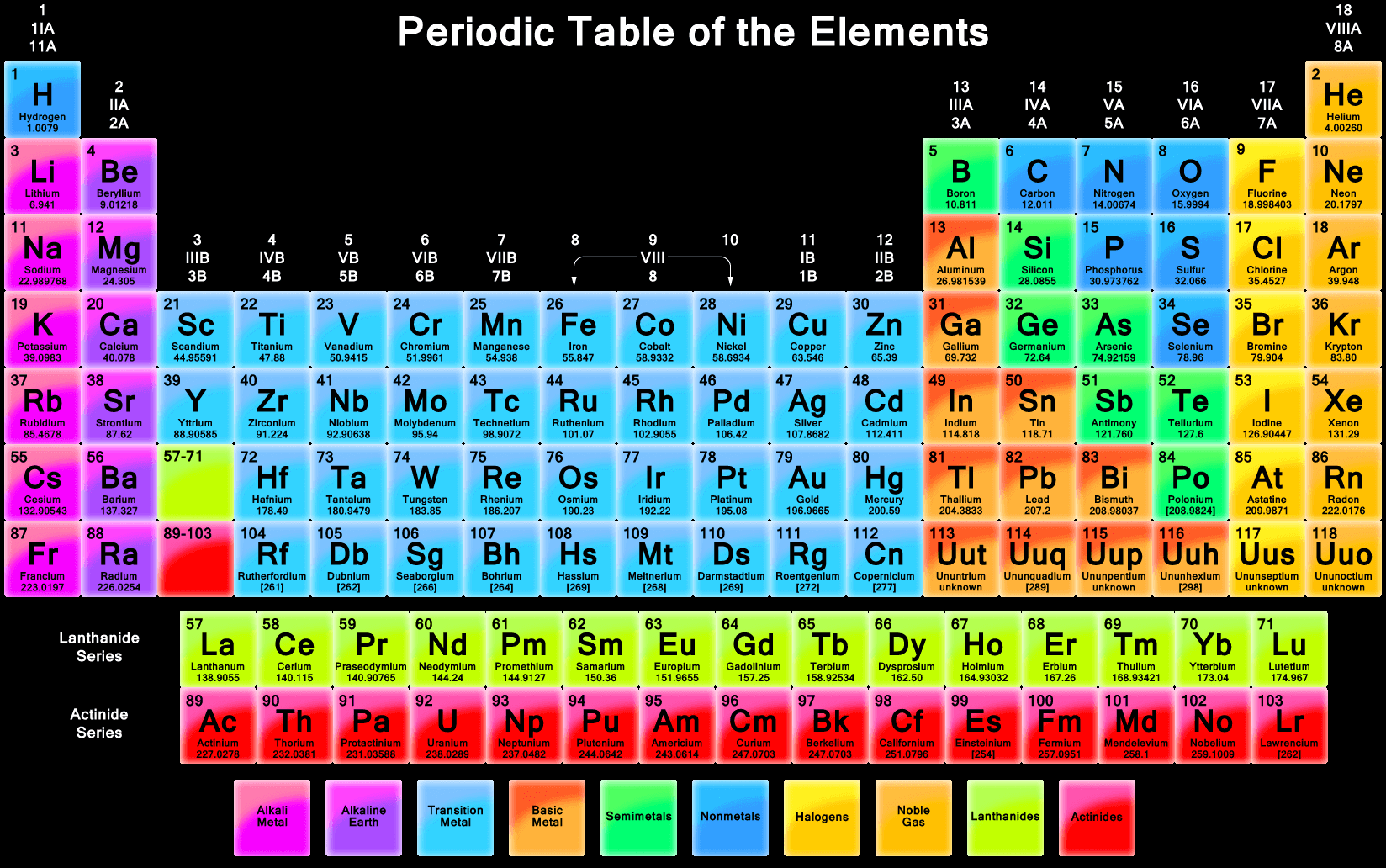The width and height of the screenshot is (1386, 868).
Task: Click the group 7 VIIB header
Action: (x=501, y=257)
